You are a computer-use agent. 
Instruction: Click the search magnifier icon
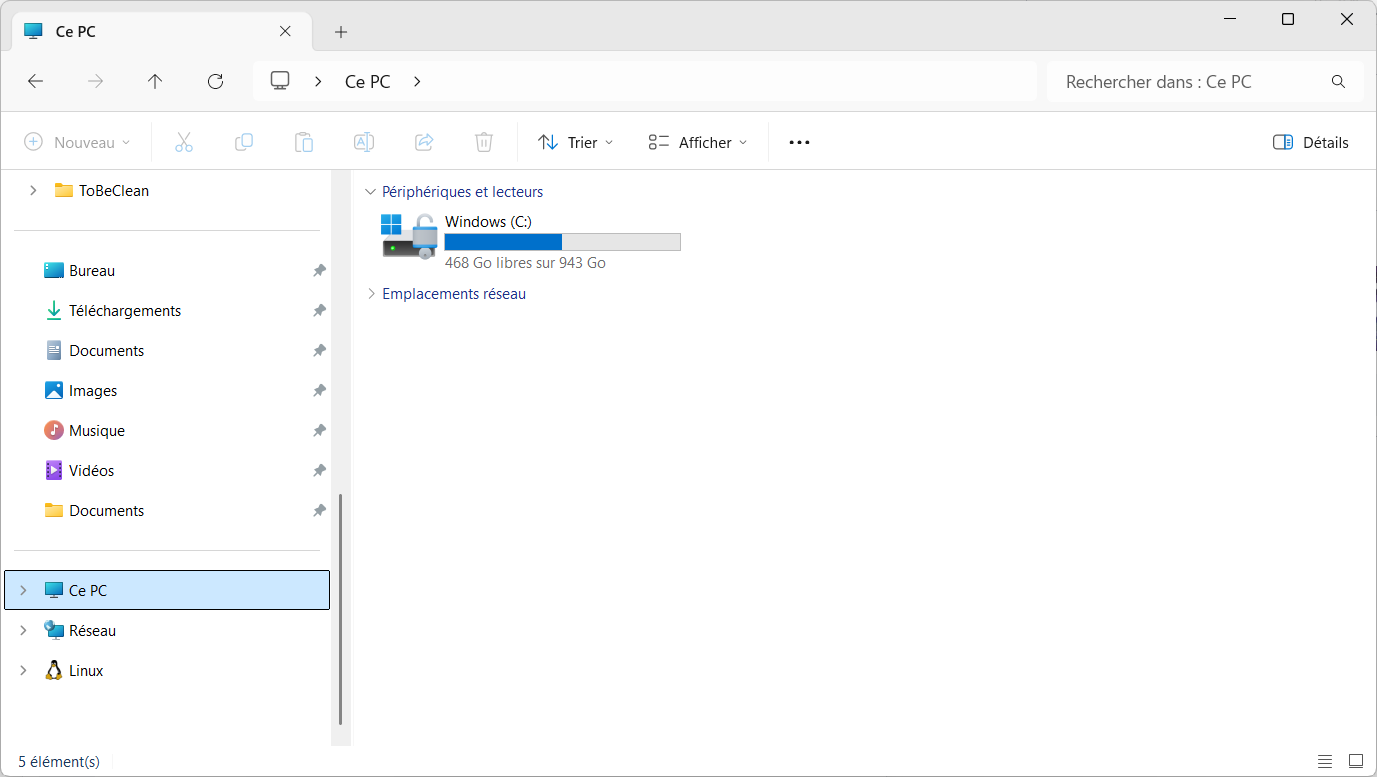[x=1339, y=82]
